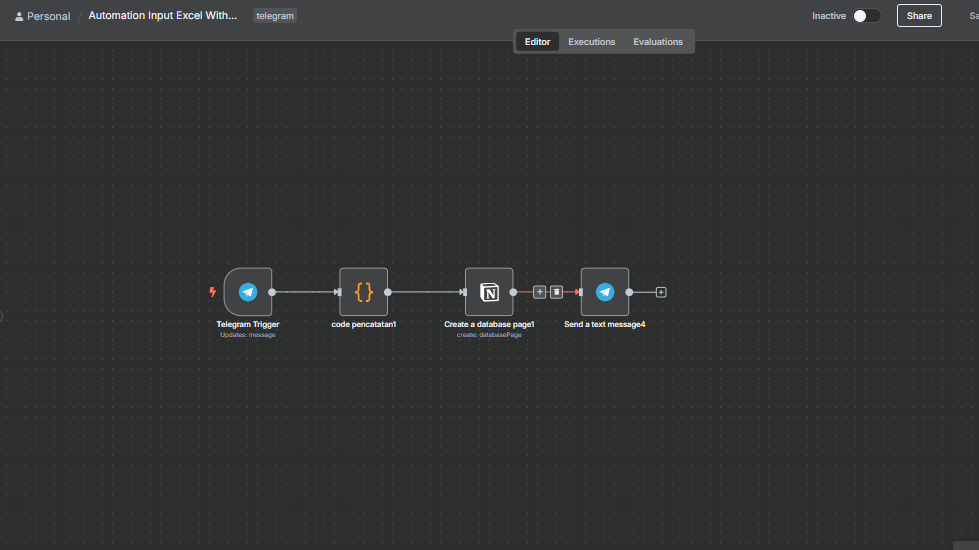Add a node between Notion and Telegram

pos(540,292)
